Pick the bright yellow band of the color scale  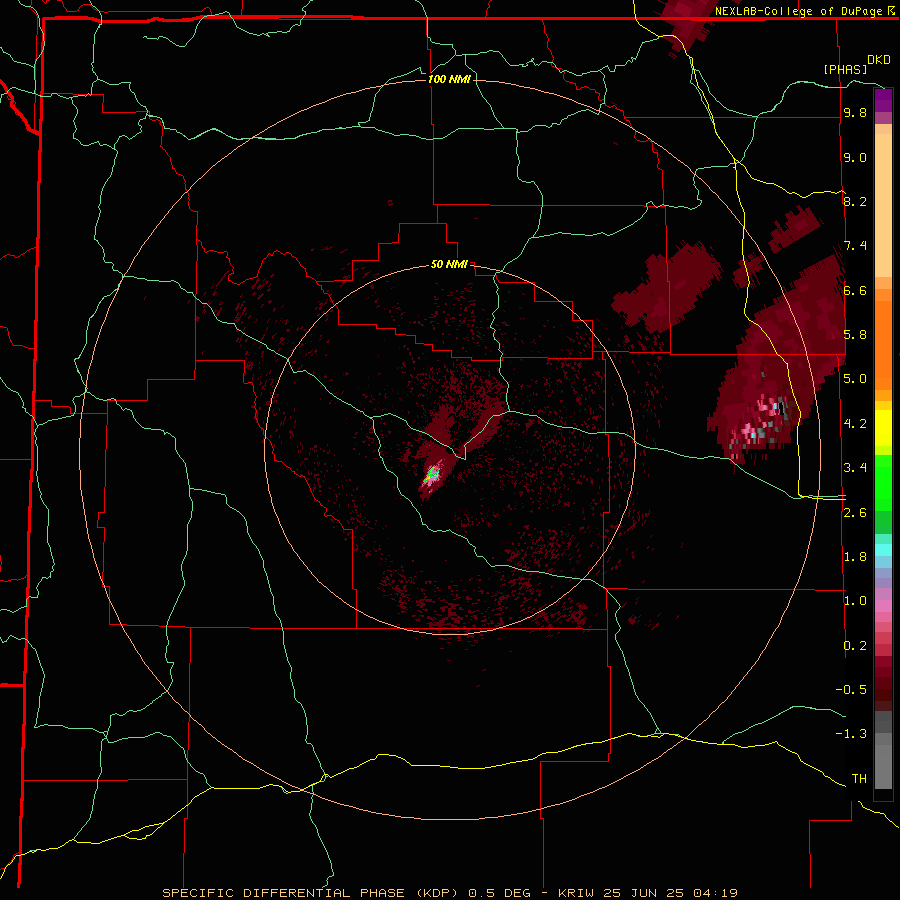(x=883, y=428)
